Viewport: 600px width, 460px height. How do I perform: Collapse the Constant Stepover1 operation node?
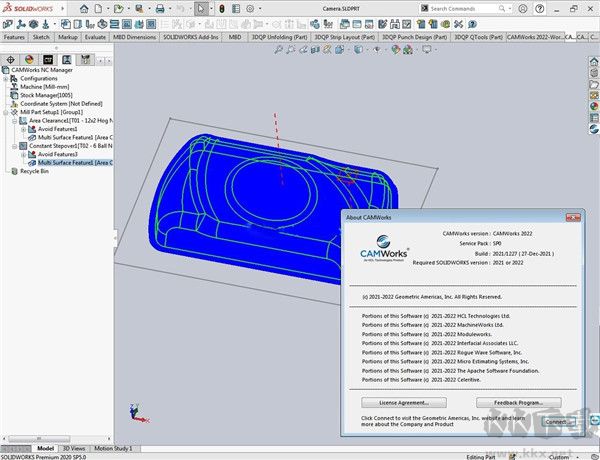coord(15,146)
